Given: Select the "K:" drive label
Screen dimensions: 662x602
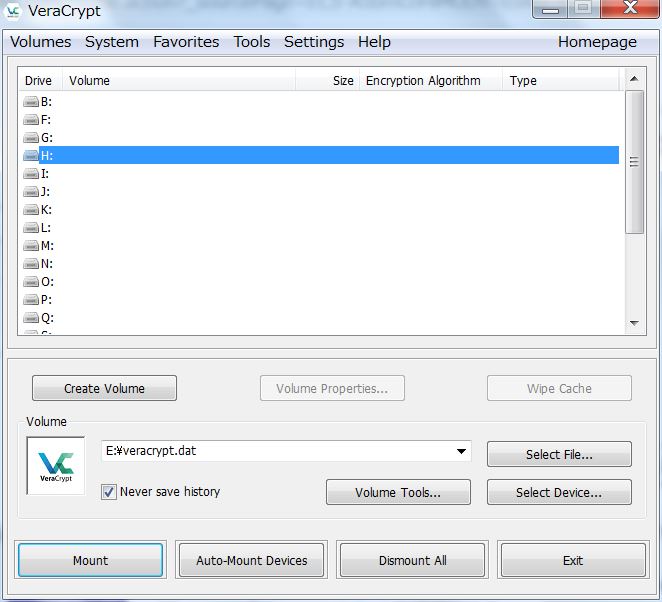Looking at the screenshot, I should click(x=46, y=210).
